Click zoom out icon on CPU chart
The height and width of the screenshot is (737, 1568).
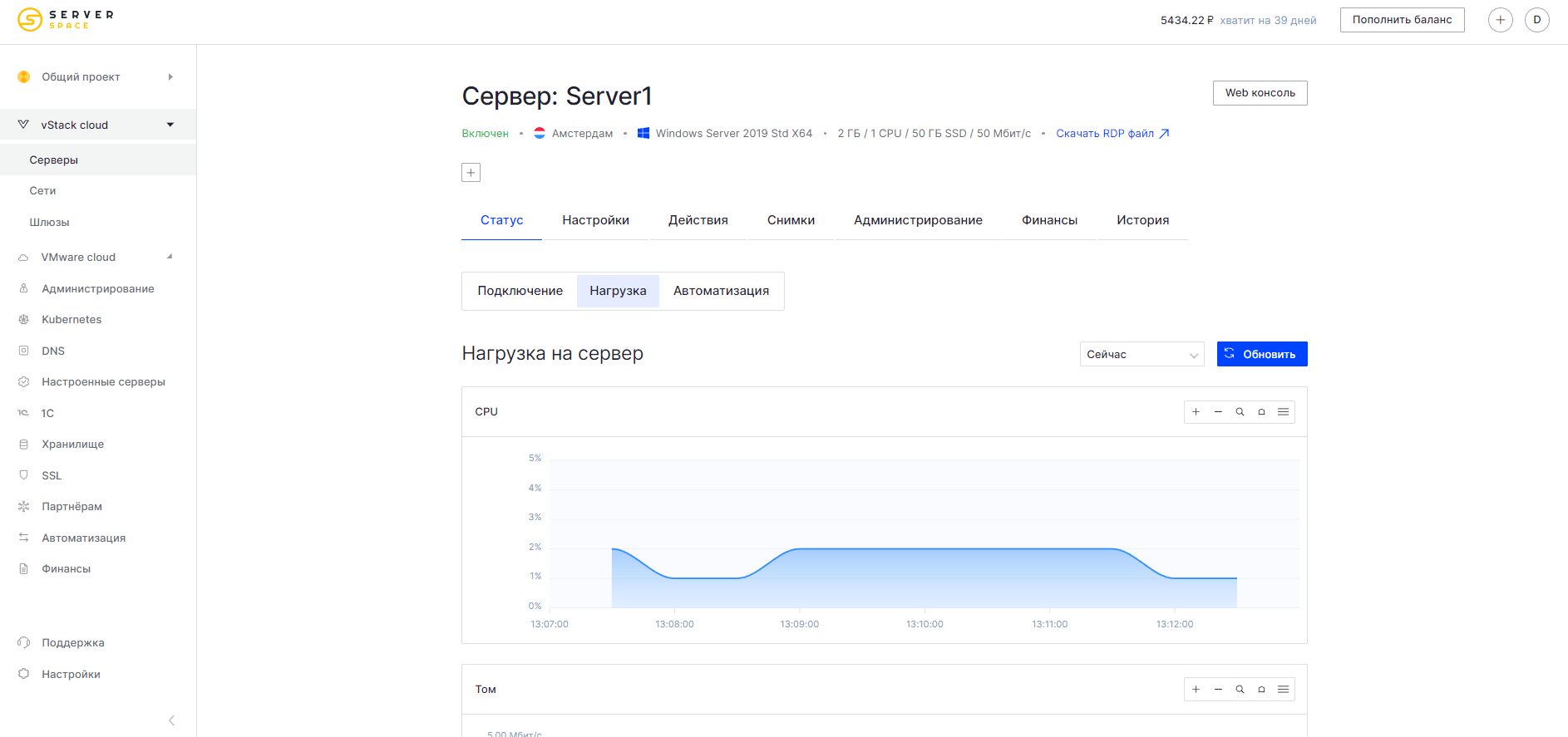coord(1218,412)
